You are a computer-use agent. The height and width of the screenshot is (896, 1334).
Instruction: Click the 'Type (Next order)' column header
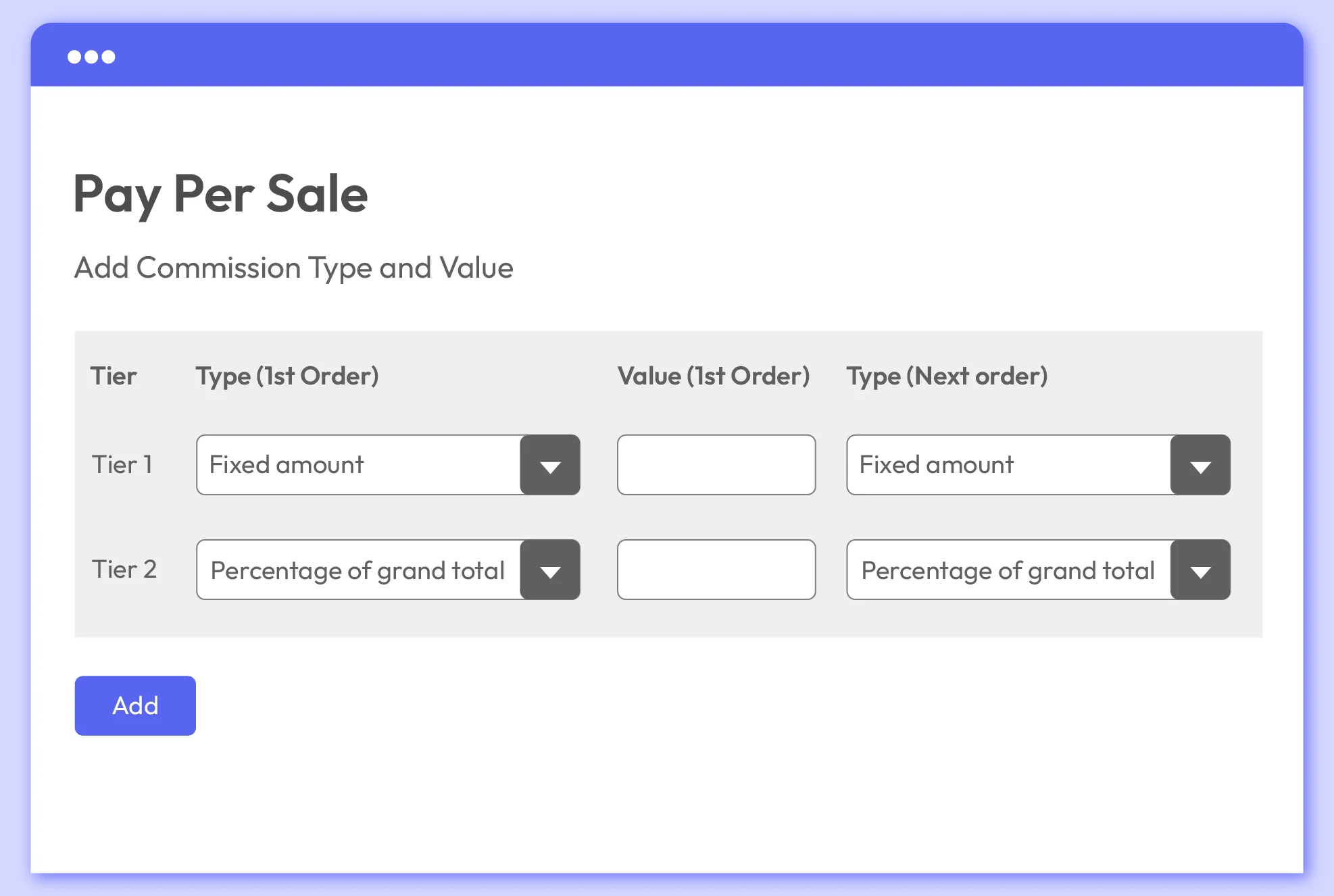pos(947,376)
